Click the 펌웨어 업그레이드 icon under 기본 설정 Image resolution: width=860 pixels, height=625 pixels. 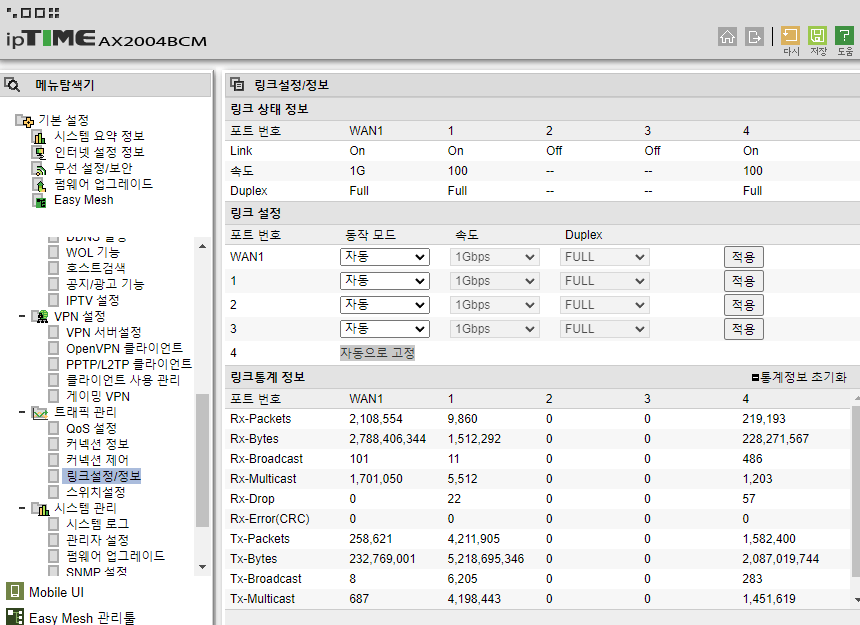(x=39, y=184)
